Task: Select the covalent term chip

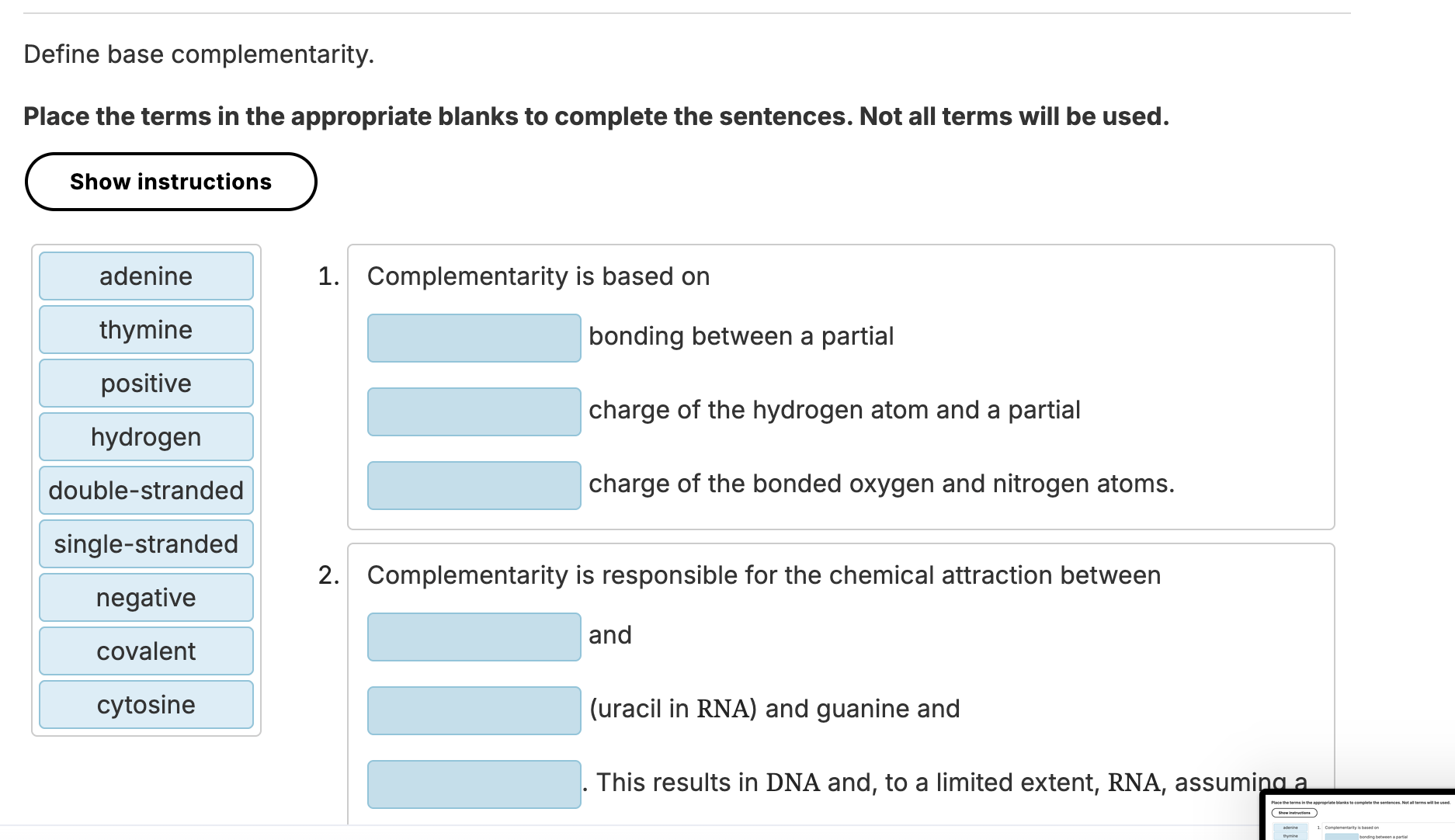Action: click(x=145, y=651)
